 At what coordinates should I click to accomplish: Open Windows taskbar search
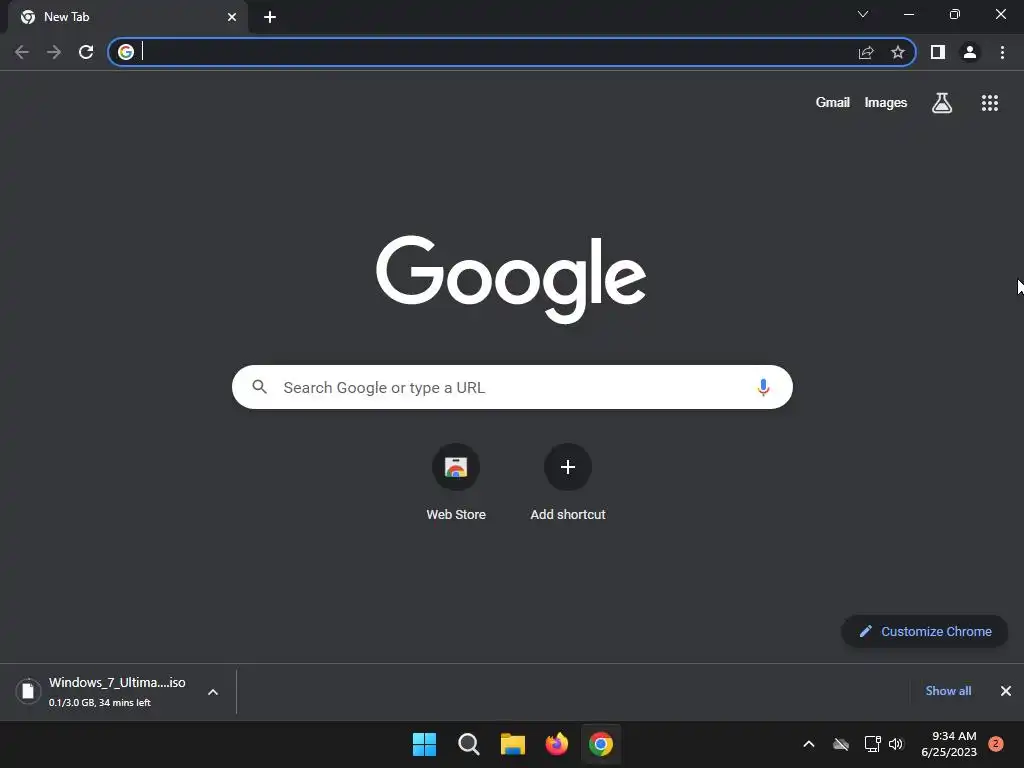pos(468,744)
